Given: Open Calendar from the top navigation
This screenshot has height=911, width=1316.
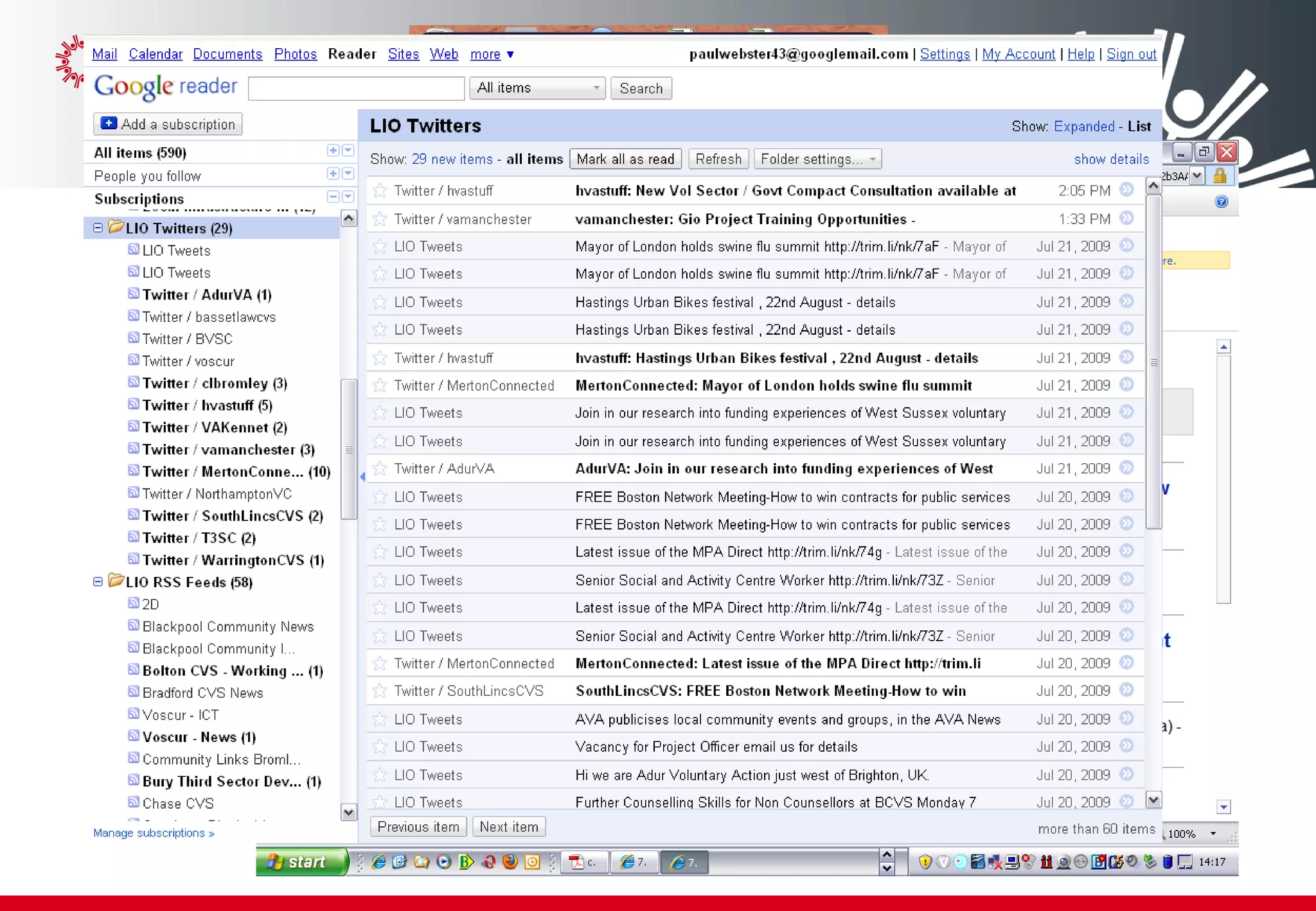Looking at the screenshot, I should click(156, 55).
